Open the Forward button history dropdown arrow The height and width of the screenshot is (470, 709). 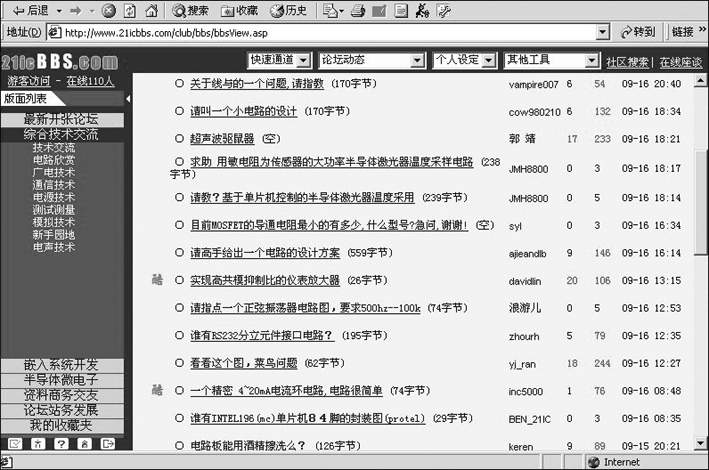(92, 11)
